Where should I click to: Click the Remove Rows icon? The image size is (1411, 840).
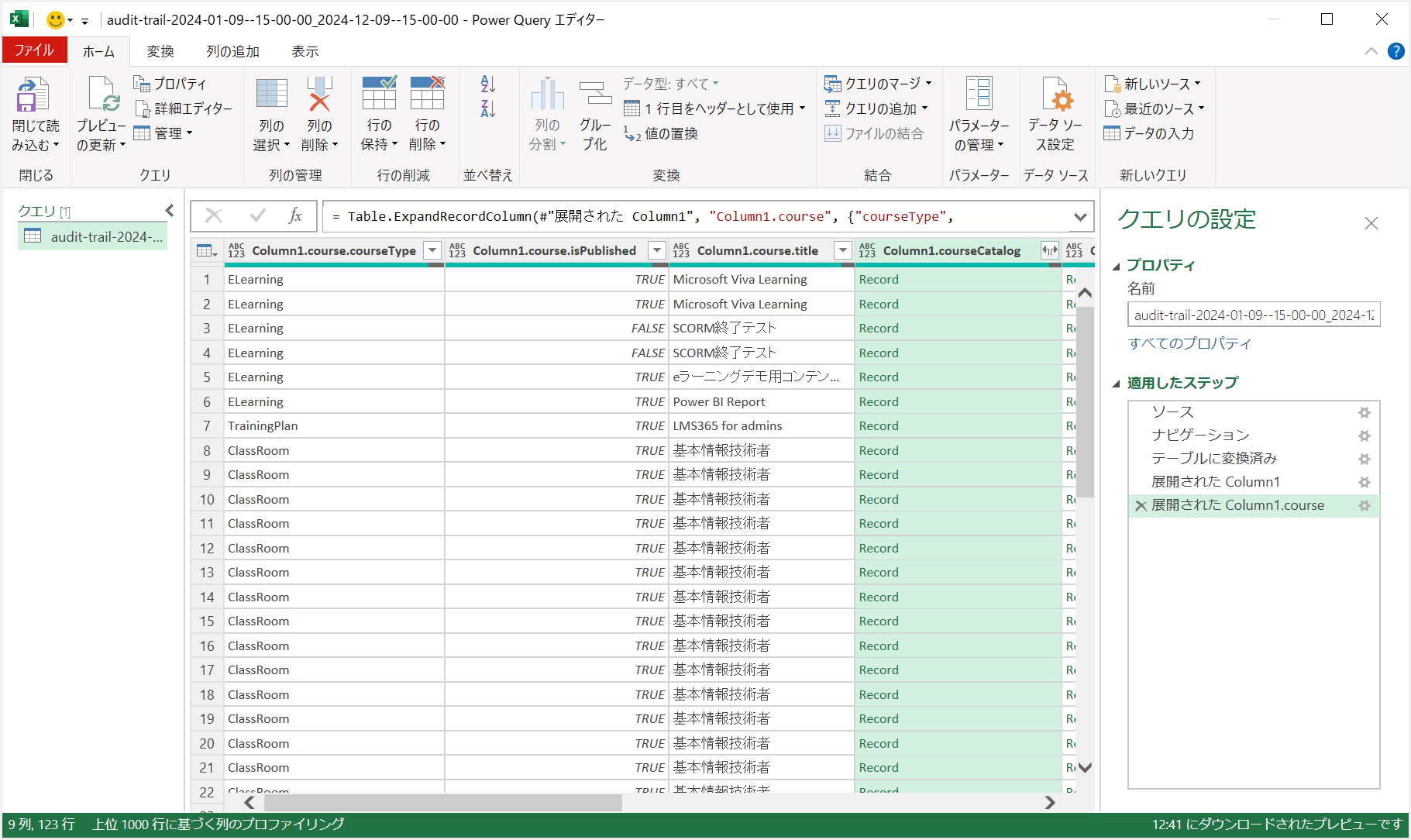point(427,94)
